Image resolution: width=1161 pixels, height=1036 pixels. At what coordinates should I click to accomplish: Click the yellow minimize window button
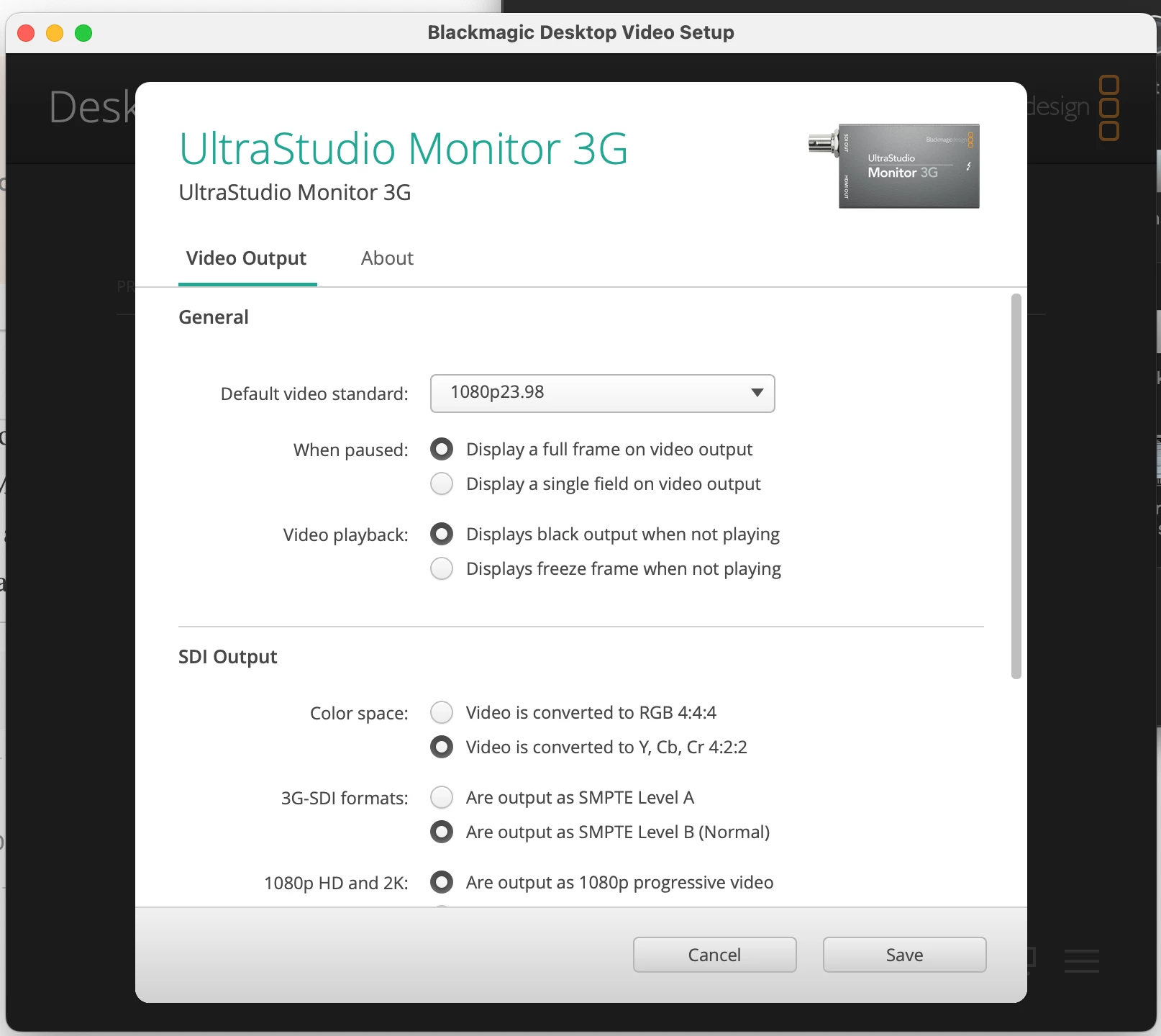click(x=55, y=33)
